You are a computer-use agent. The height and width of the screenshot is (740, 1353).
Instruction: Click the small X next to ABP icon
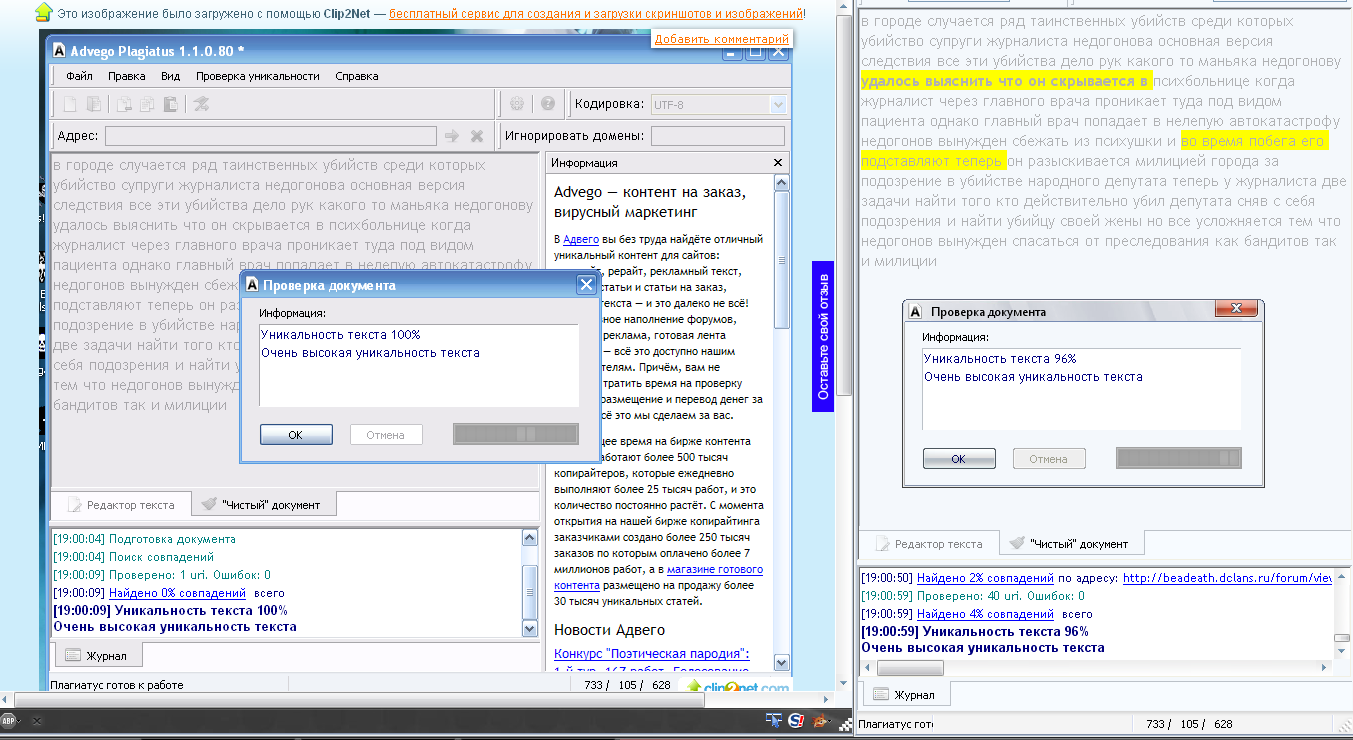(36, 720)
